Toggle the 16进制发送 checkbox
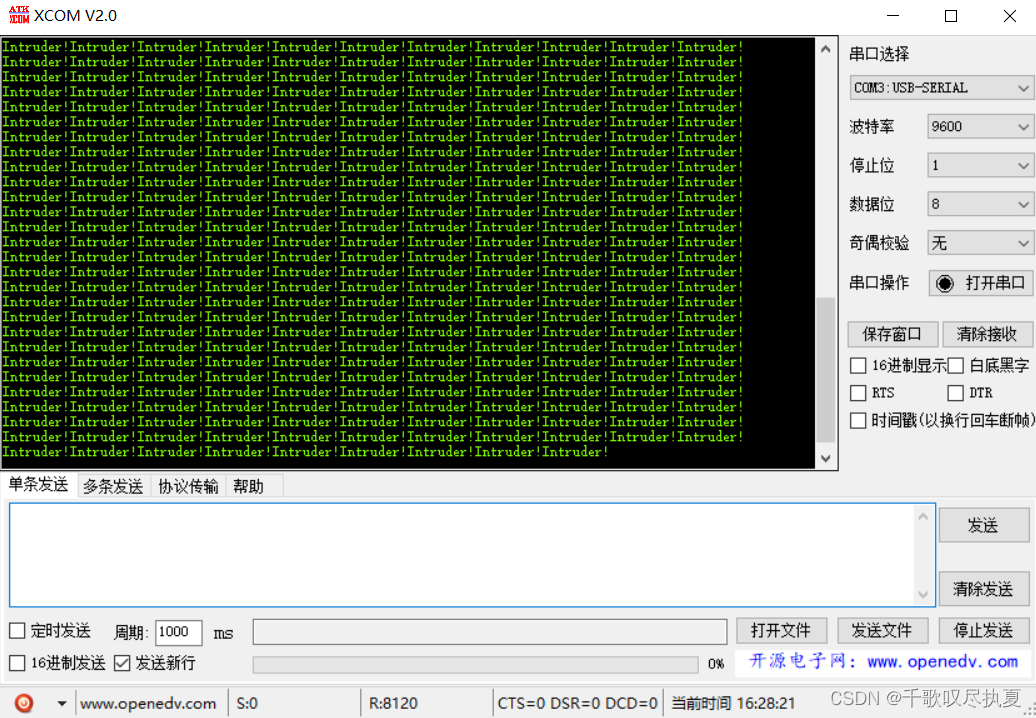The width and height of the screenshot is (1036, 718). pos(17,663)
